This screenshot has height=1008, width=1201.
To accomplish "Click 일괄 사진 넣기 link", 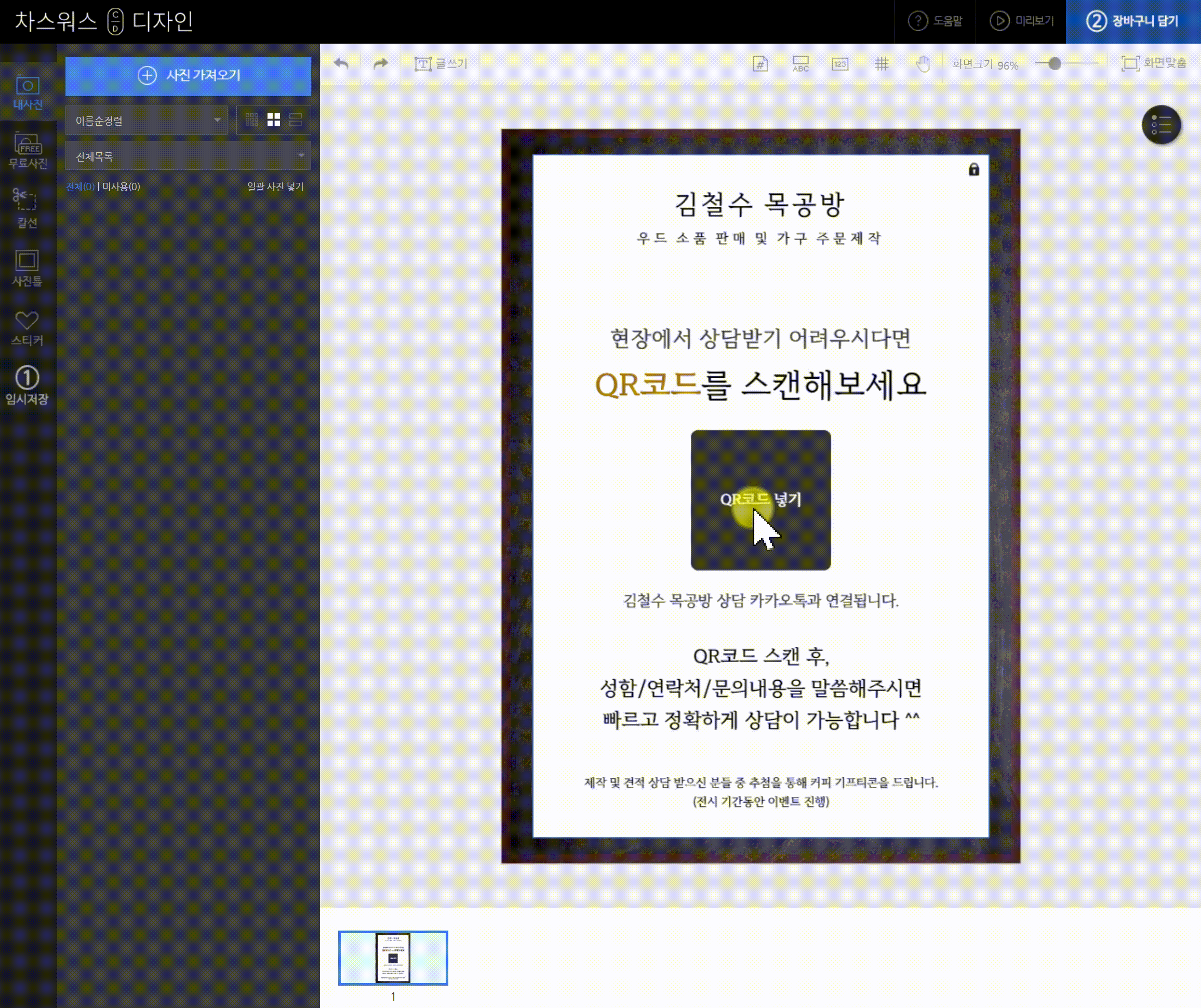I will [275, 187].
